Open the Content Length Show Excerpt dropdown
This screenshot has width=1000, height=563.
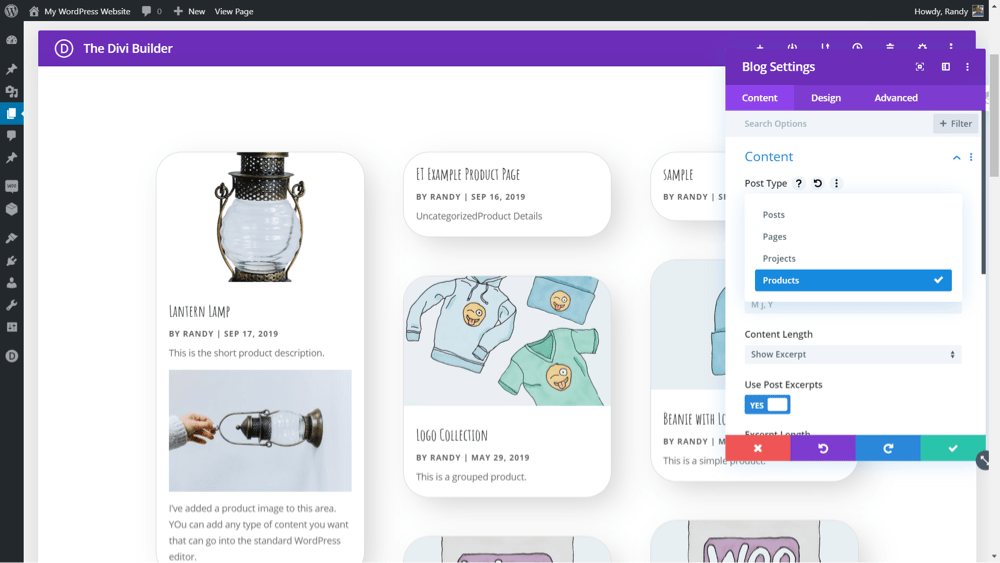(x=853, y=355)
